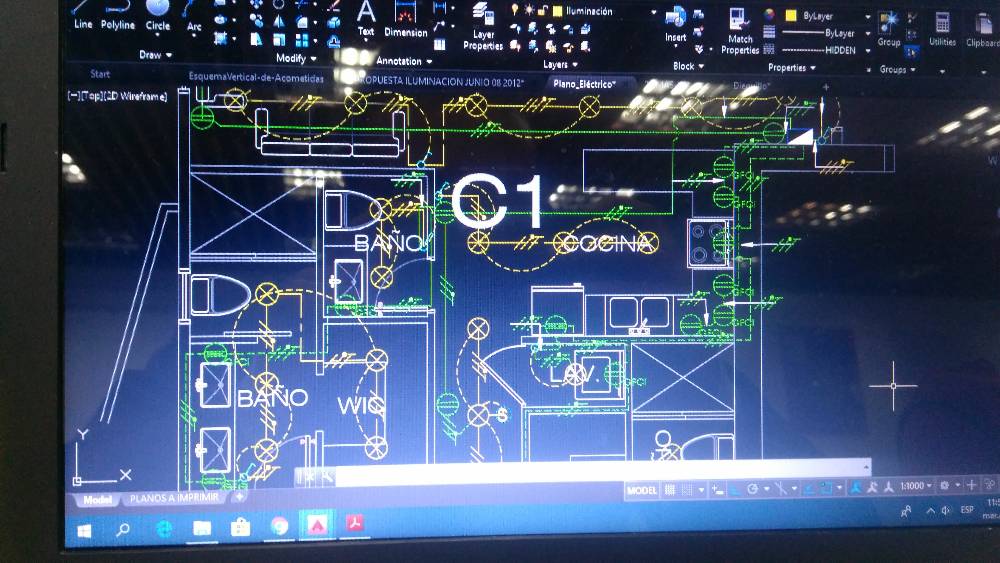Click the Lineweight icon in Properties
The height and width of the screenshot is (563, 1000).
tap(769, 31)
